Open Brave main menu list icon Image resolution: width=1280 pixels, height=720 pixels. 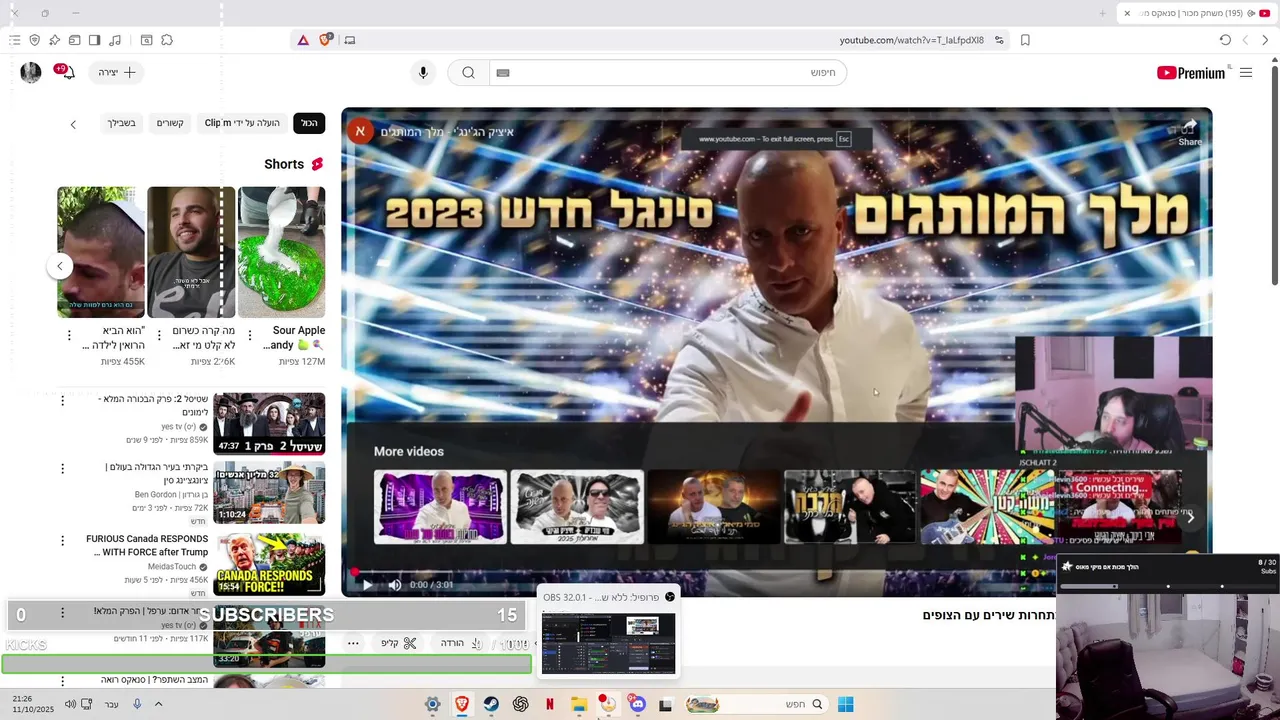coord(15,40)
